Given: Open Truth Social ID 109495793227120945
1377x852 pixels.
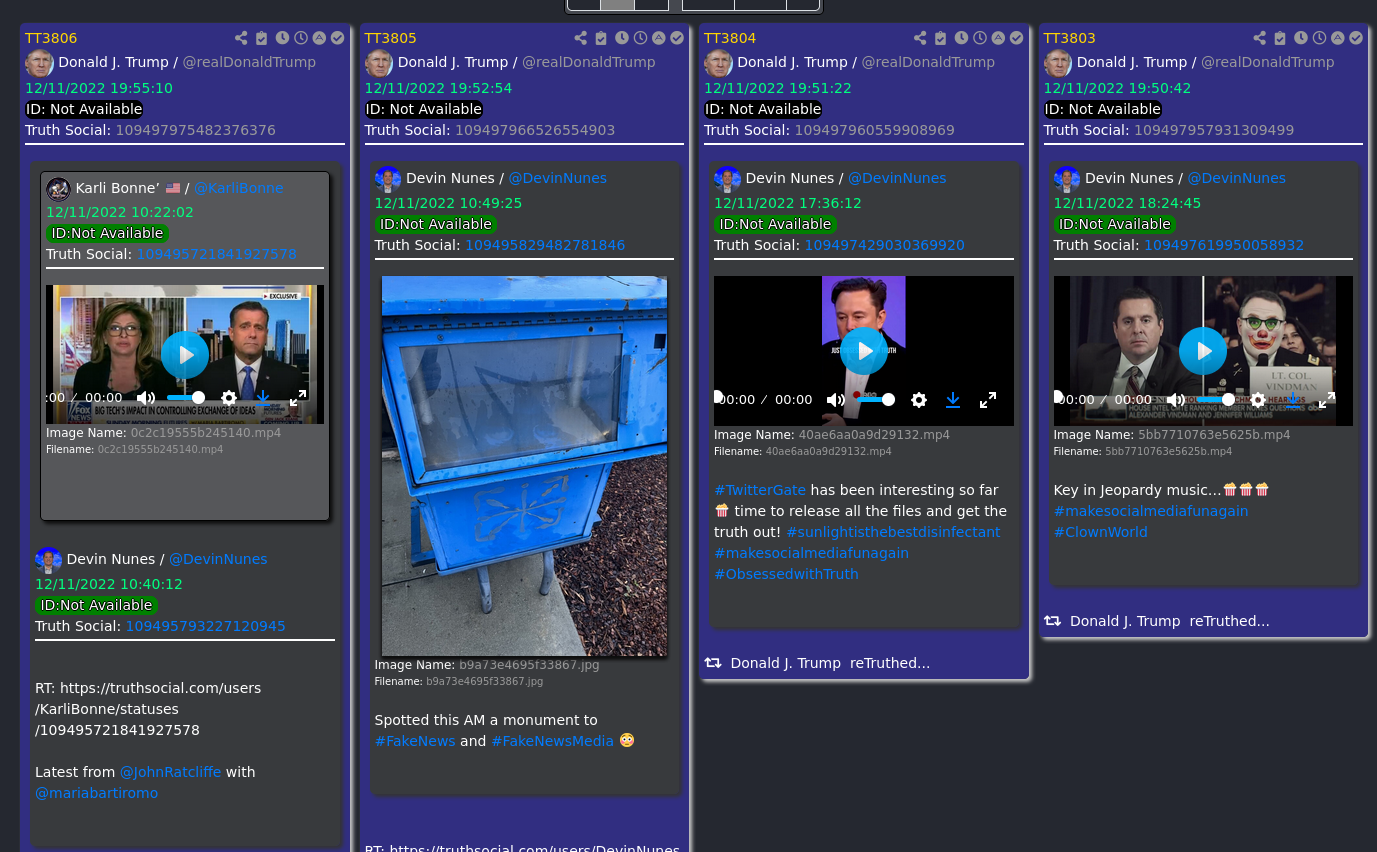Looking at the screenshot, I should tap(205, 626).
